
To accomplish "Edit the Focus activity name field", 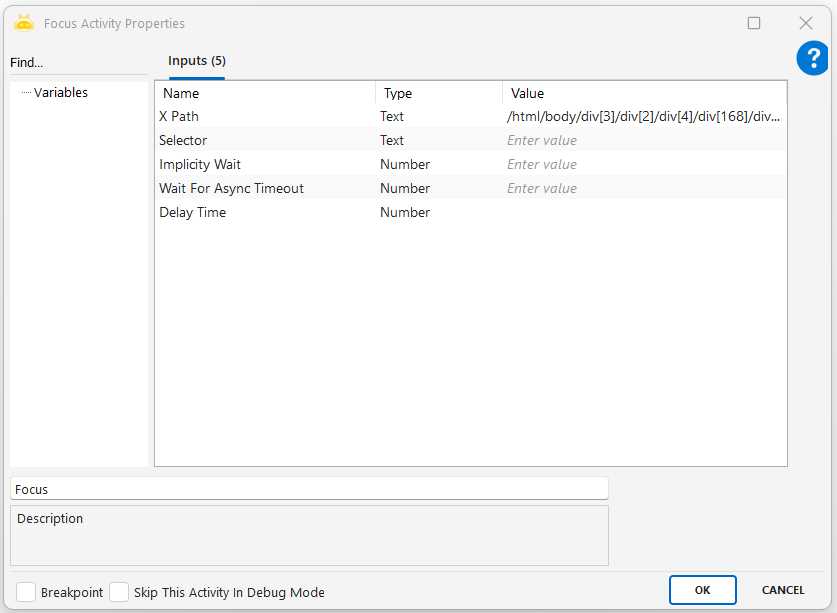I will (308, 489).
